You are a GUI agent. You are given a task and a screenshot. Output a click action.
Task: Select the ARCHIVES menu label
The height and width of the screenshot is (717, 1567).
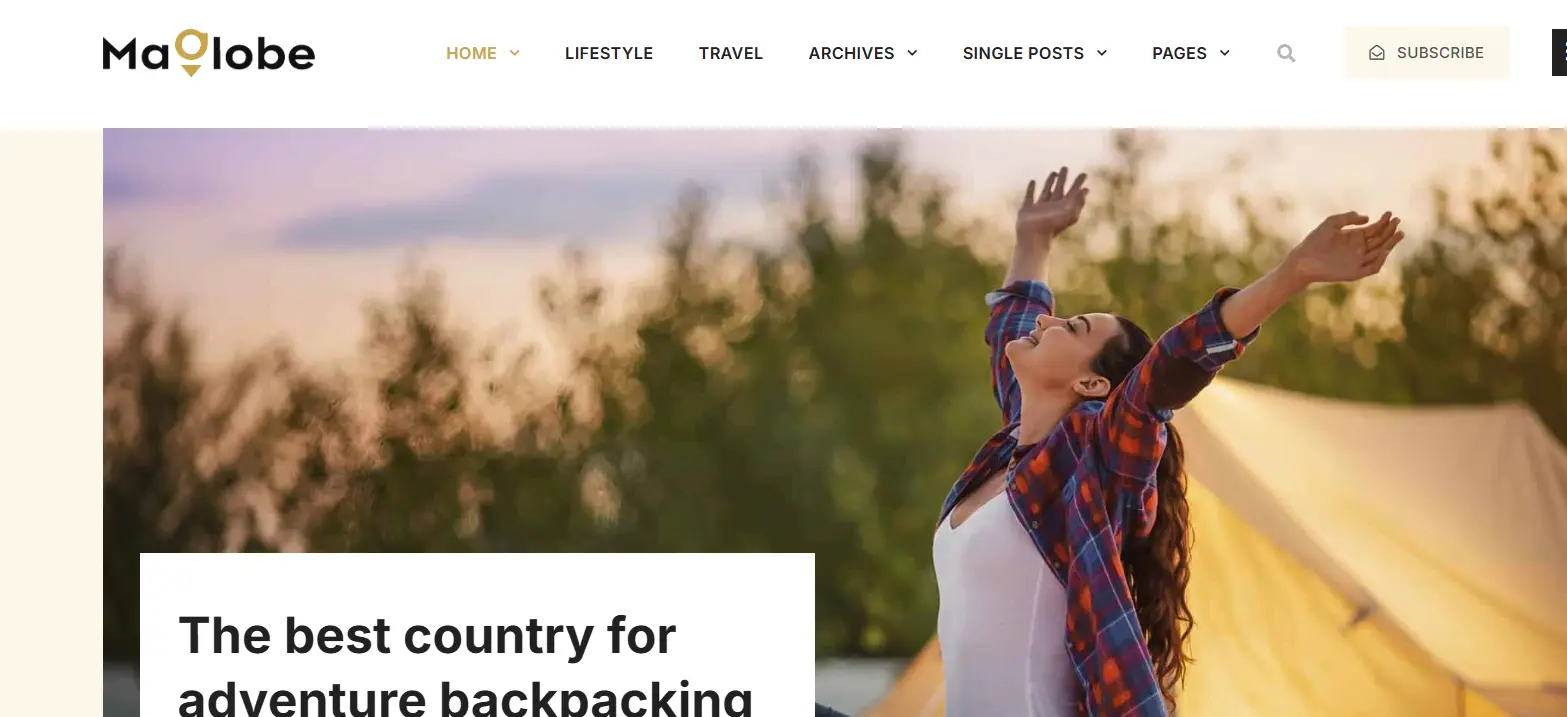(851, 53)
